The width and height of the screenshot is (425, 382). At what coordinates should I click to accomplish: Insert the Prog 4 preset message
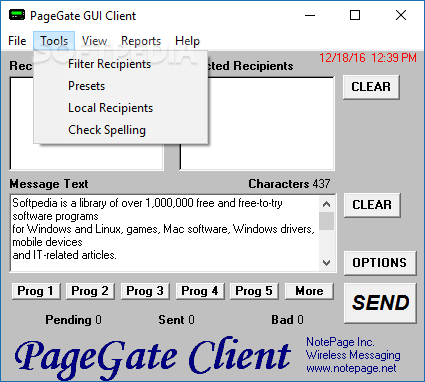tap(200, 291)
